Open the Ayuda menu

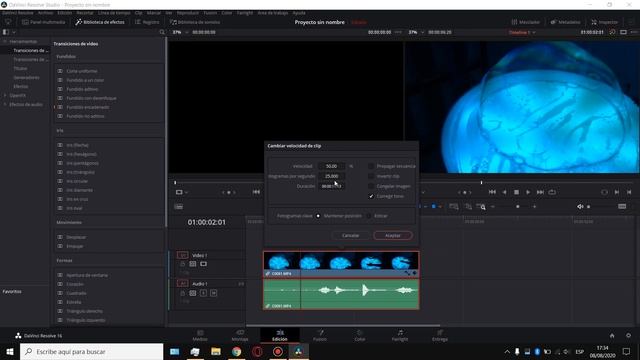[x=299, y=13]
